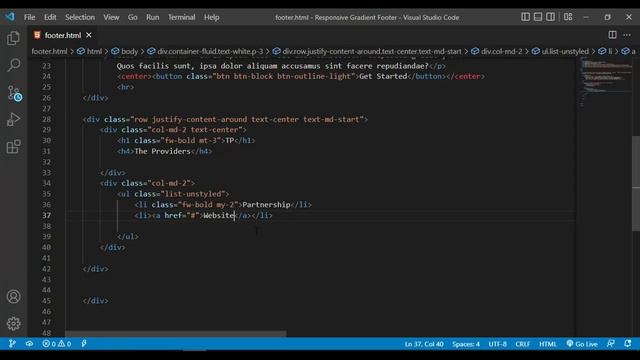Start Go Live server

tap(582, 344)
